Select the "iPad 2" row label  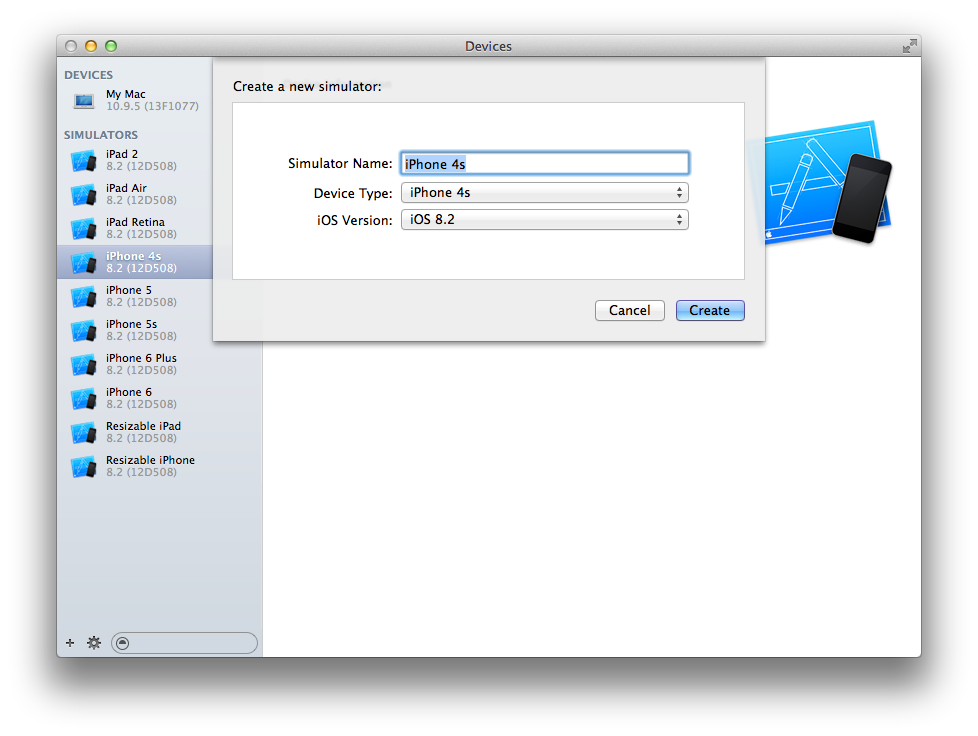(122, 154)
